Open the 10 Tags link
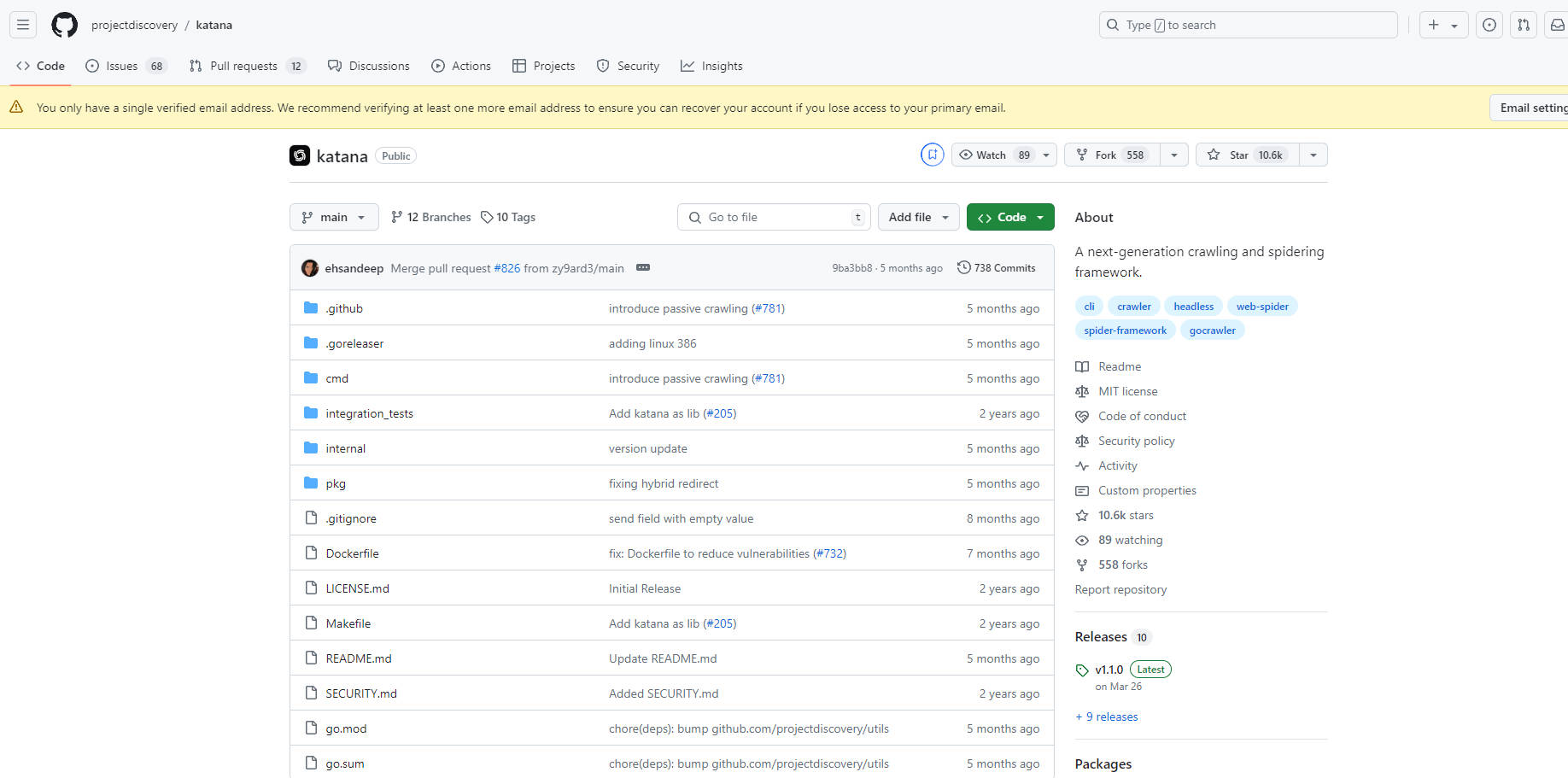1568x778 pixels. tap(508, 217)
